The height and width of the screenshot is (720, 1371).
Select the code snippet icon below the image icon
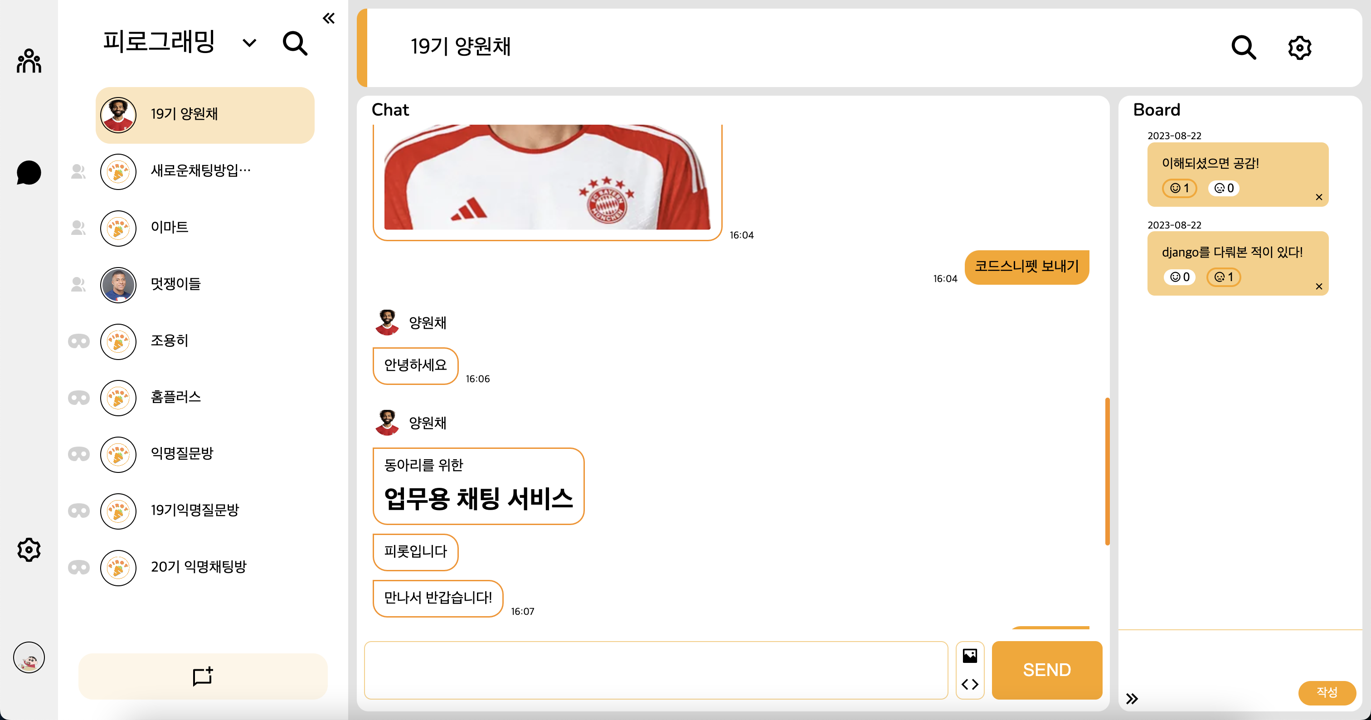coord(969,684)
